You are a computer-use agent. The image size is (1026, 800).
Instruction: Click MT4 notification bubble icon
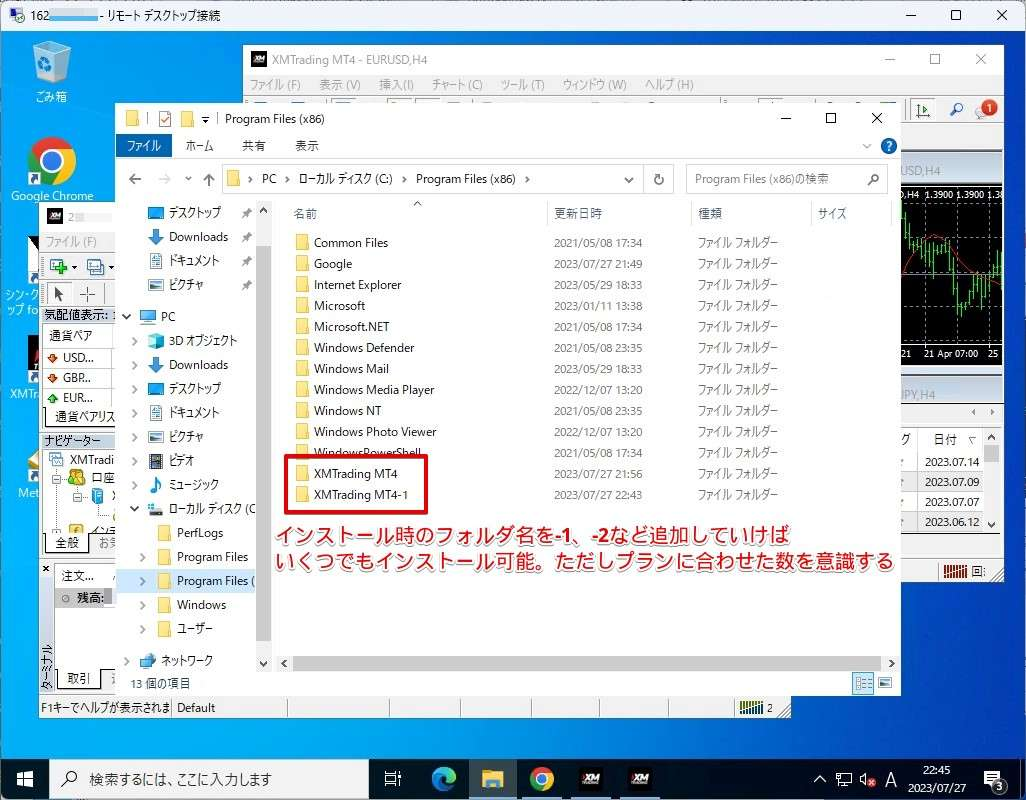click(x=986, y=109)
